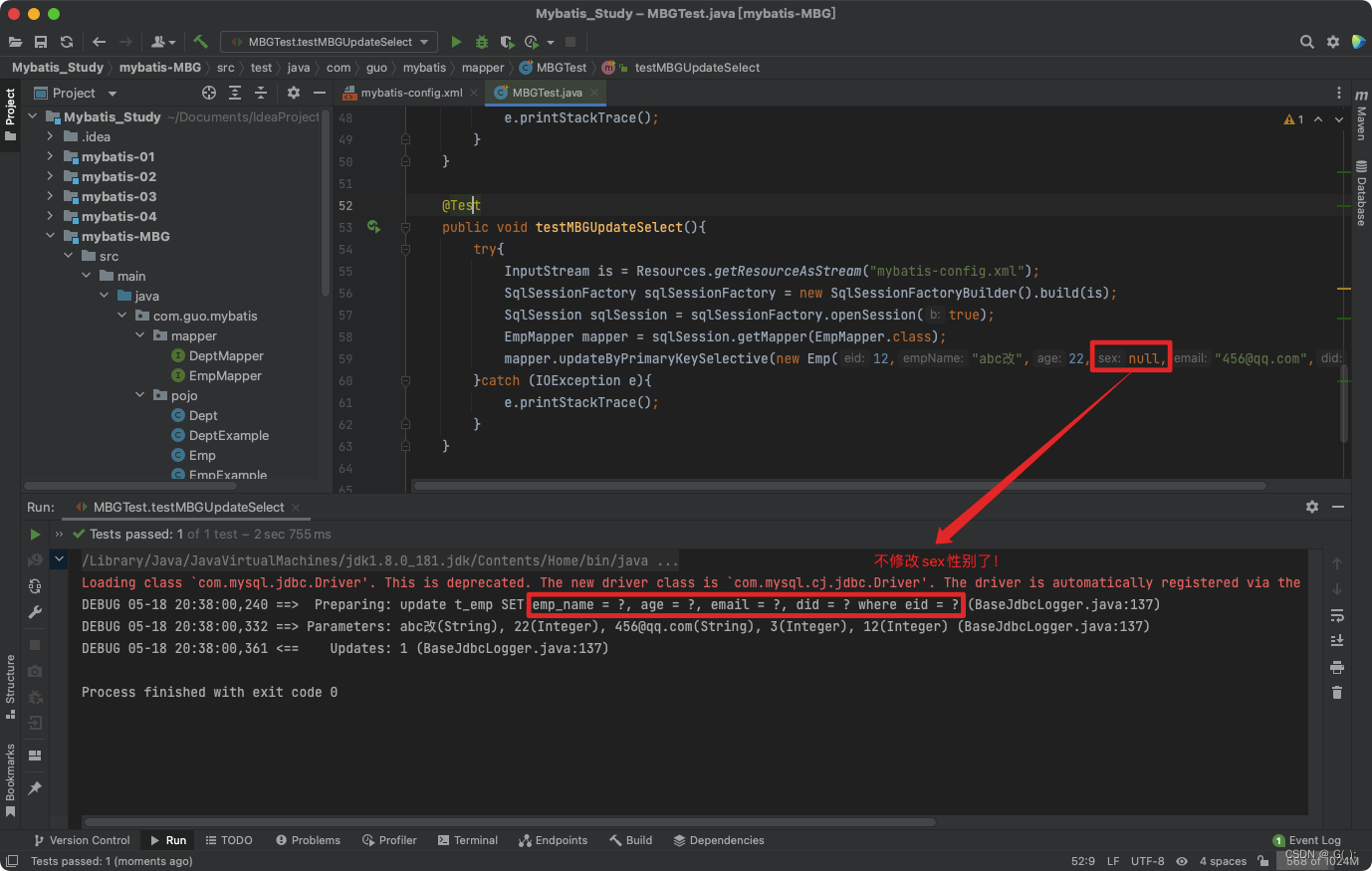The height and width of the screenshot is (871, 1372).
Task: Toggle the Maven tool window side tab
Action: click(x=1361, y=115)
